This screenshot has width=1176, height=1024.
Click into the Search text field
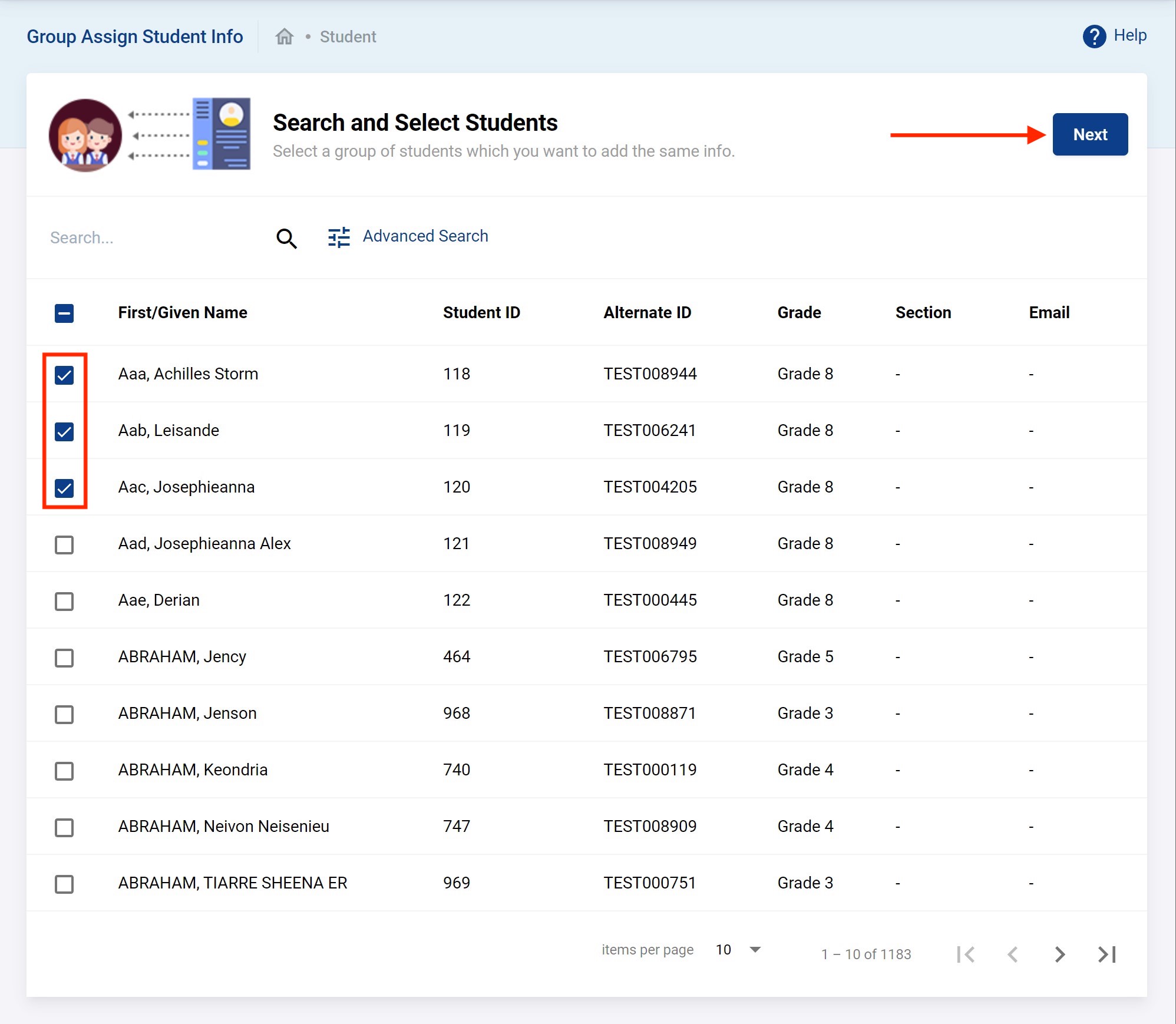pyautogui.click(x=153, y=238)
